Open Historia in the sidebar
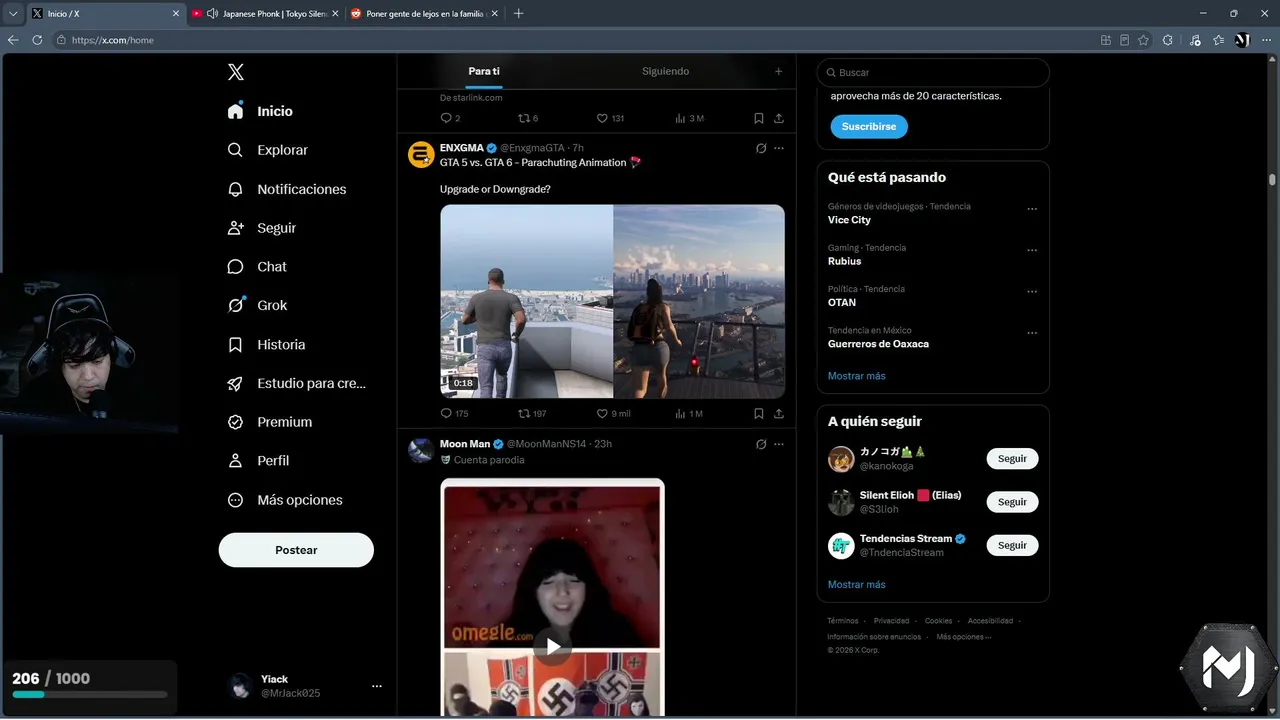 coord(266,345)
